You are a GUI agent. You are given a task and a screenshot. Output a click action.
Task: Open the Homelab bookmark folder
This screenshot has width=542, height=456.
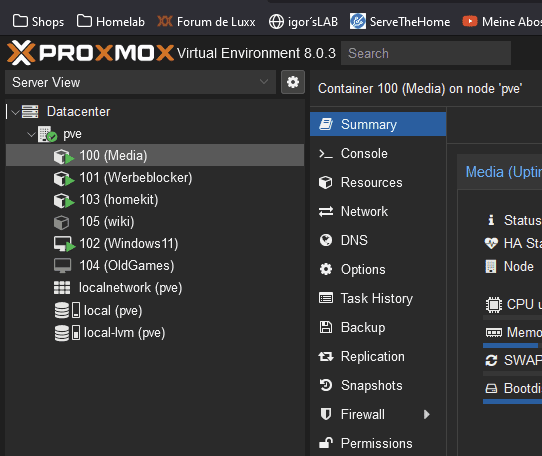click(111, 21)
